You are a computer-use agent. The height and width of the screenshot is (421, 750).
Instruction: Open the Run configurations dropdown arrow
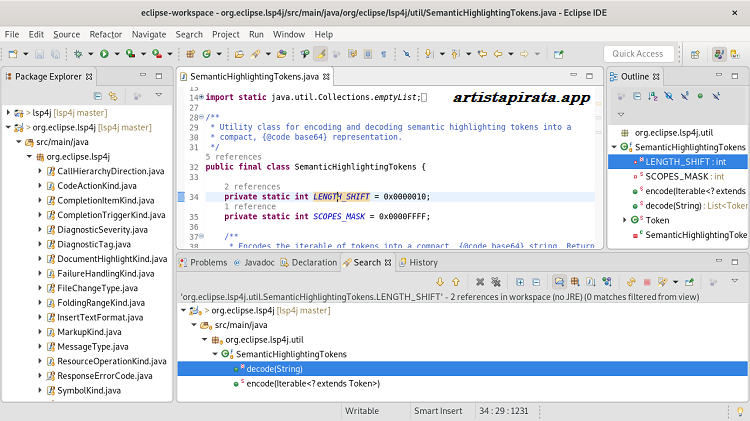click(116, 54)
